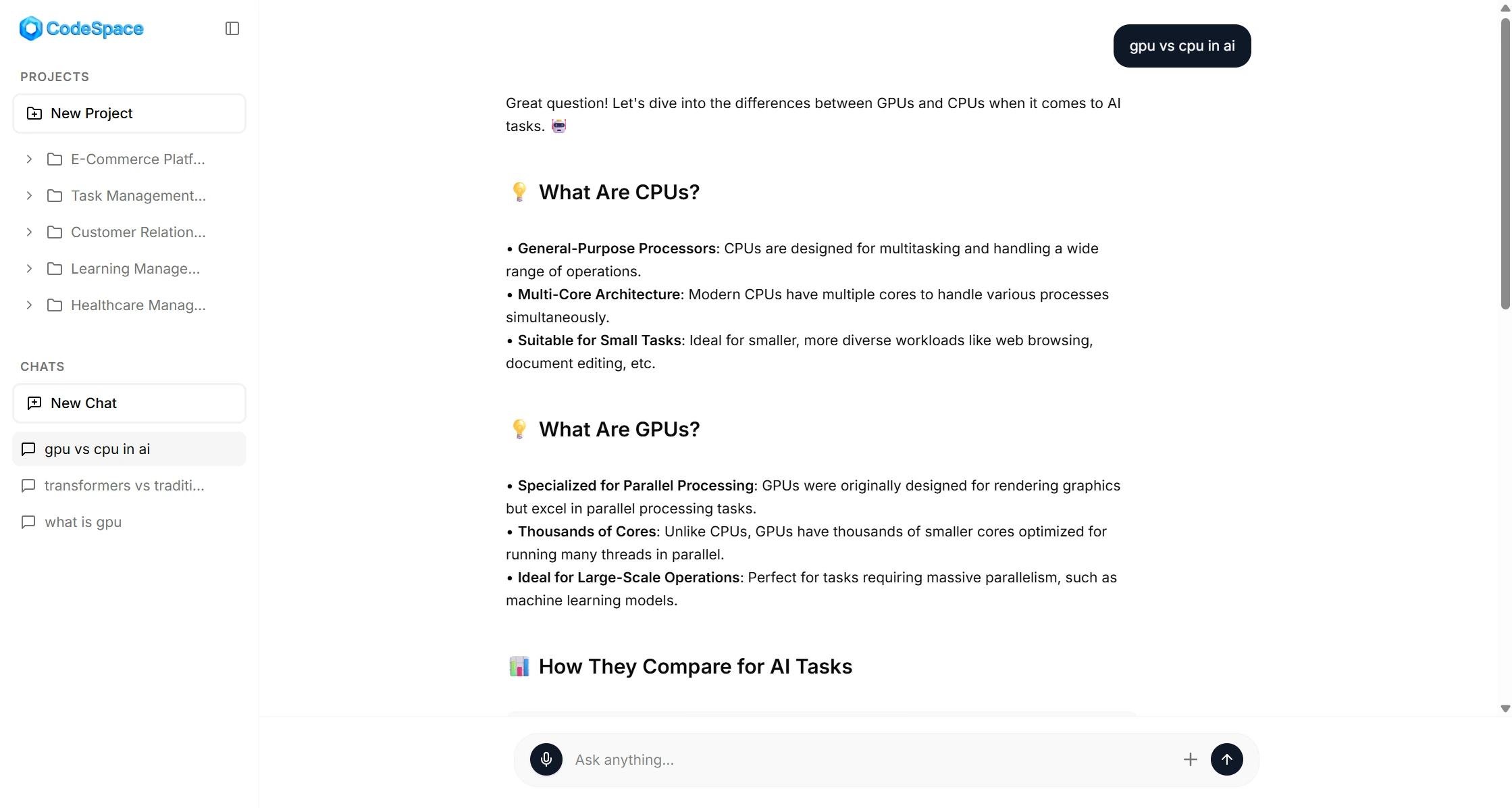Start a New Chat
The width and height of the screenshot is (1512, 808).
click(129, 403)
